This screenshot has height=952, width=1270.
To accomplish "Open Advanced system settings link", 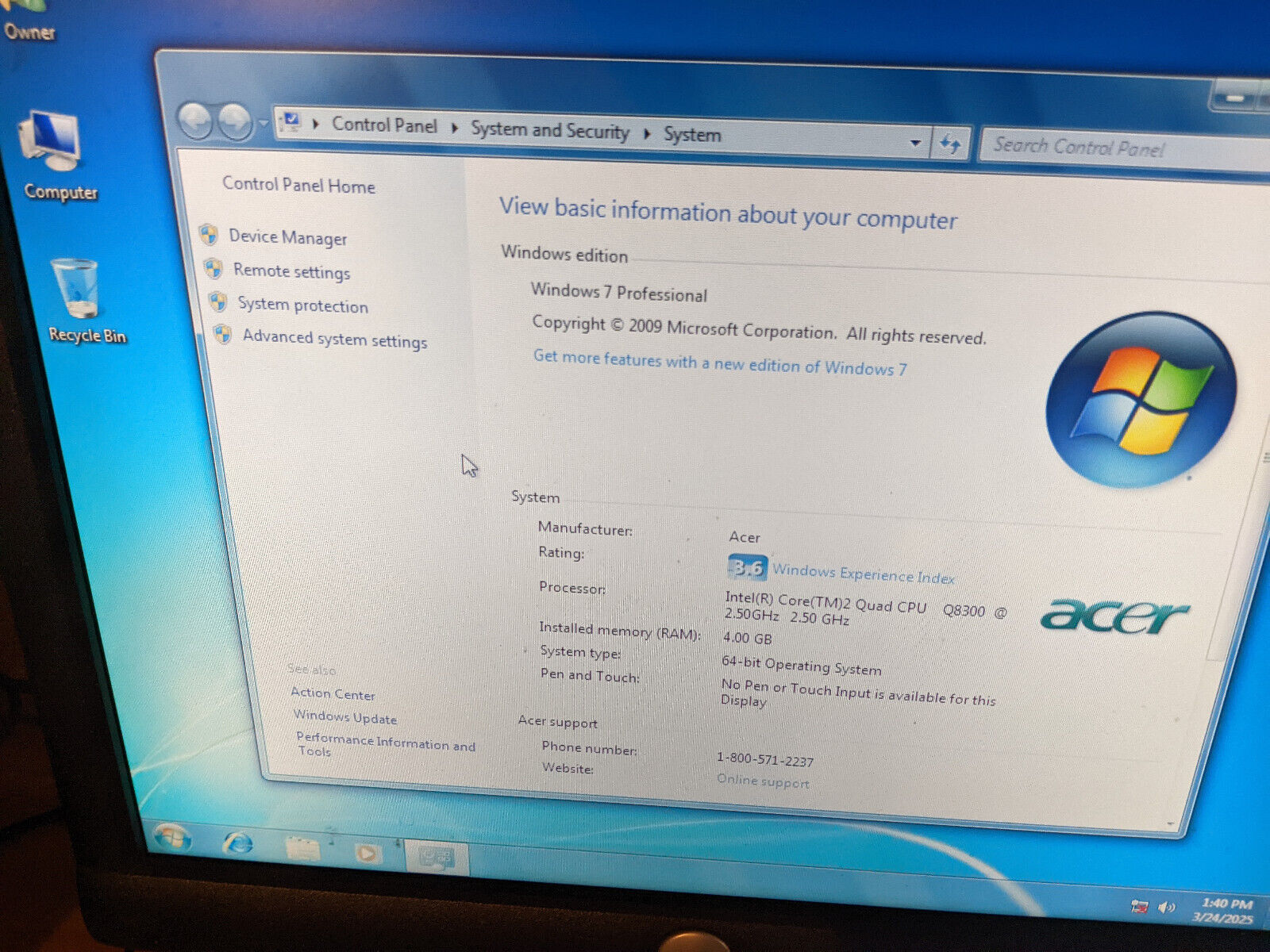I will point(335,339).
